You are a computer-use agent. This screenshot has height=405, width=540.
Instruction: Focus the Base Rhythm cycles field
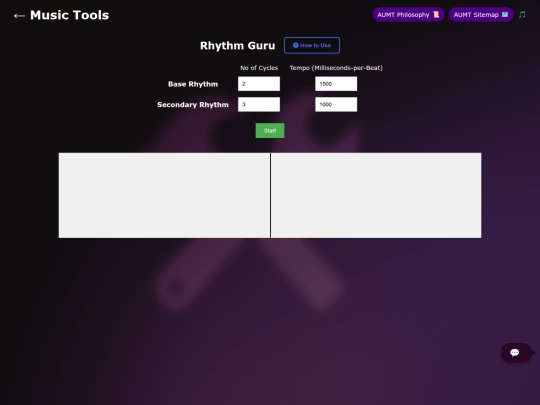point(259,84)
